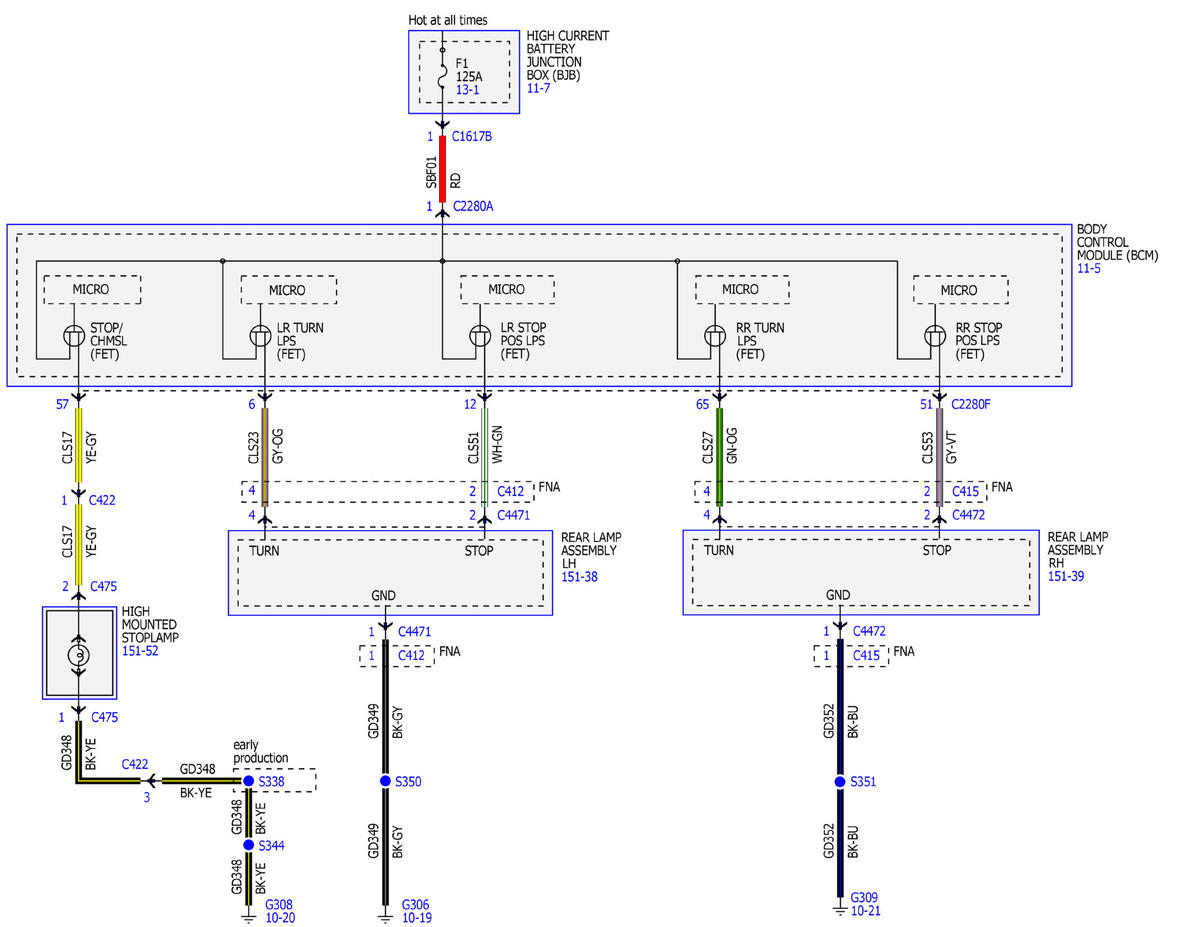Follow the 151-38 rear lamp LH link
Viewport: 1200px width, 927px height.
pos(579,576)
